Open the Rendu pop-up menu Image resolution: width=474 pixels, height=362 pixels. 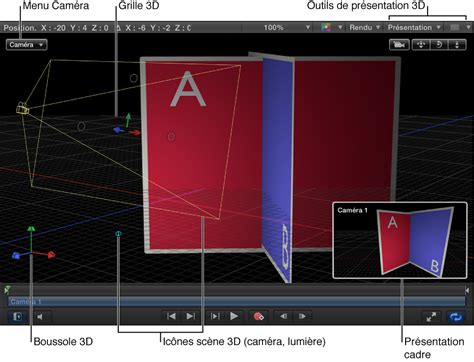tap(364, 28)
